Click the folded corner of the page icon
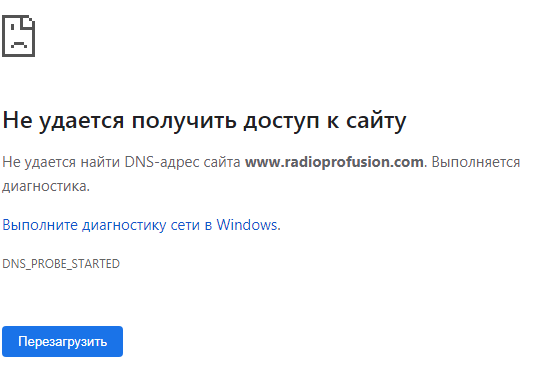This screenshot has width=540, height=385. (x=28, y=22)
